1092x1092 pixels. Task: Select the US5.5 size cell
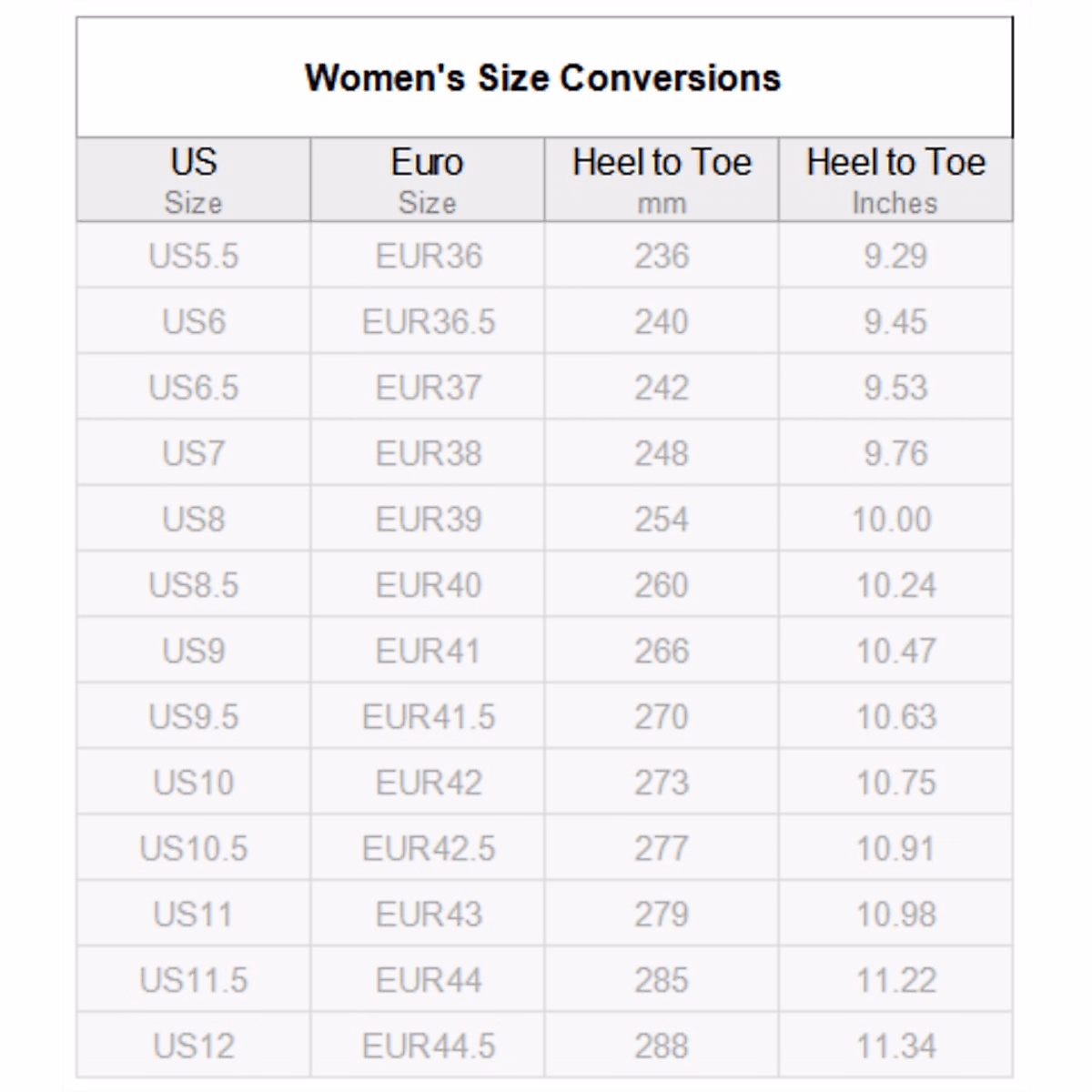coord(193,256)
